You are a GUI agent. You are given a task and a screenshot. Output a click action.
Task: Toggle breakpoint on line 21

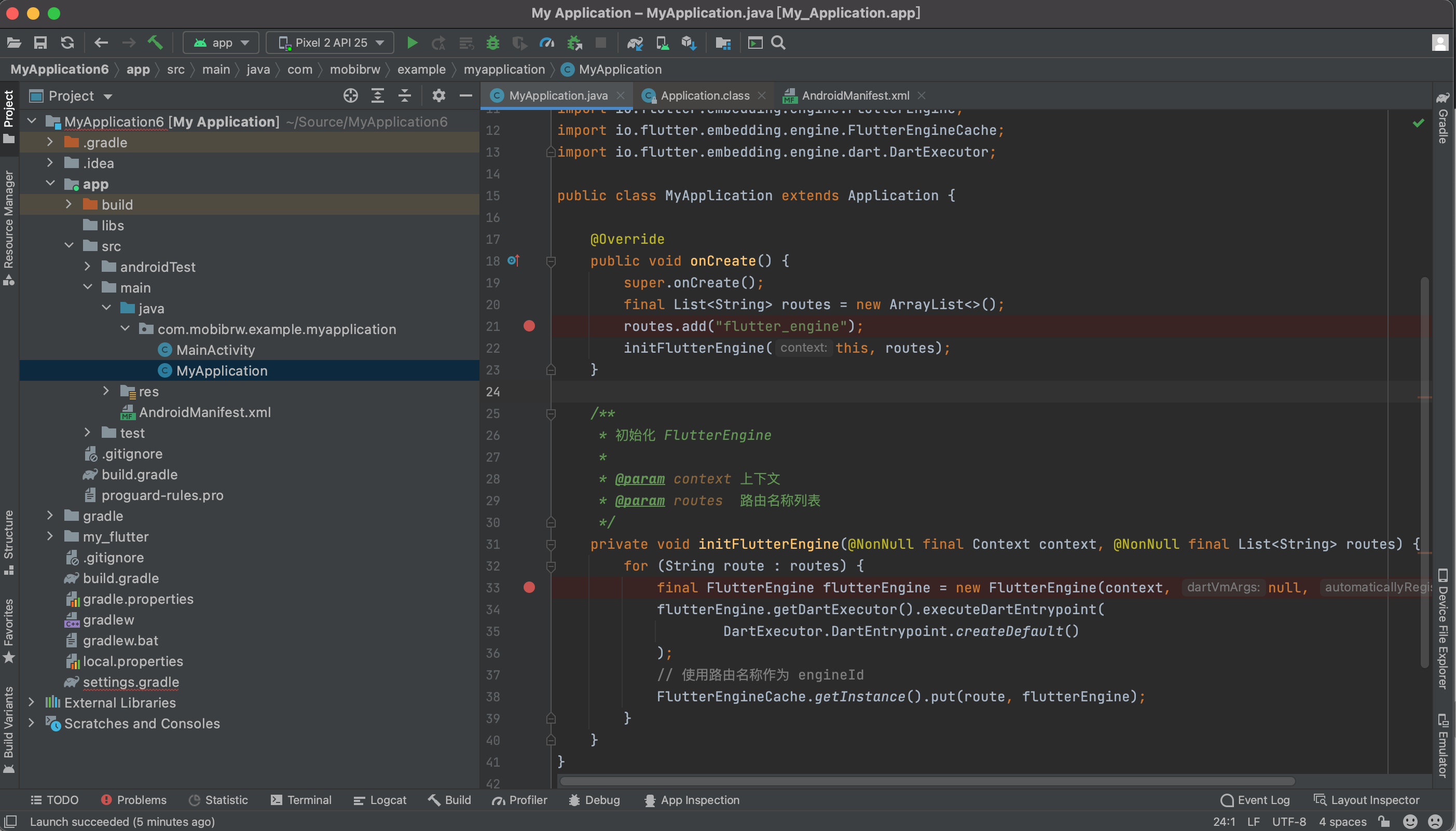pyautogui.click(x=529, y=326)
